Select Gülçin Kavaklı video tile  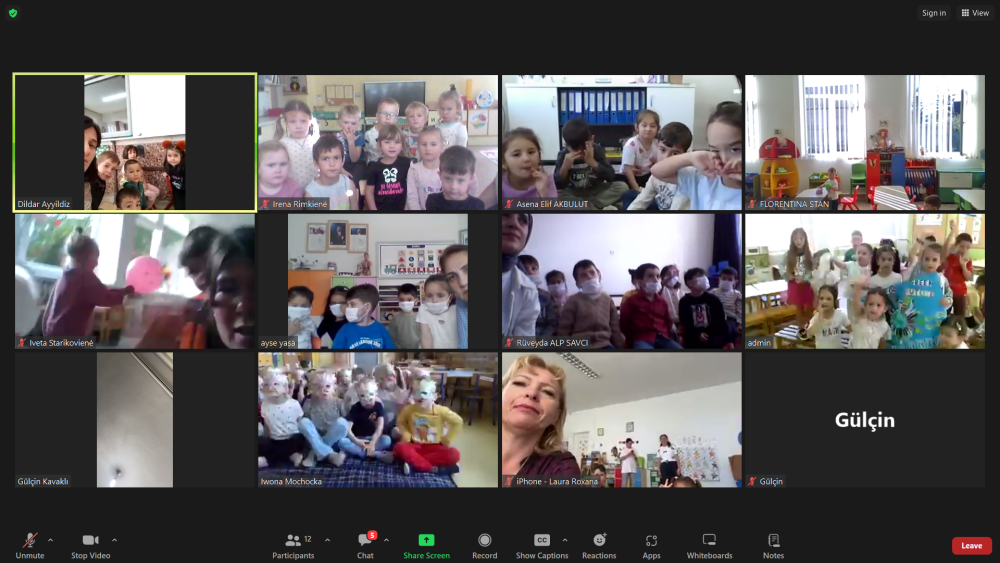click(135, 420)
